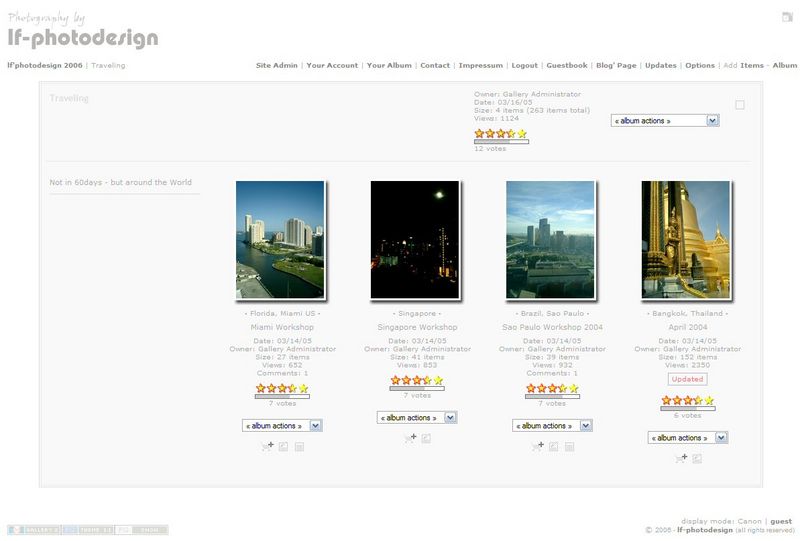The height and width of the screenshot is (541, 800).
Task: Click the lf-photodesign logo header
Action: 83,30
